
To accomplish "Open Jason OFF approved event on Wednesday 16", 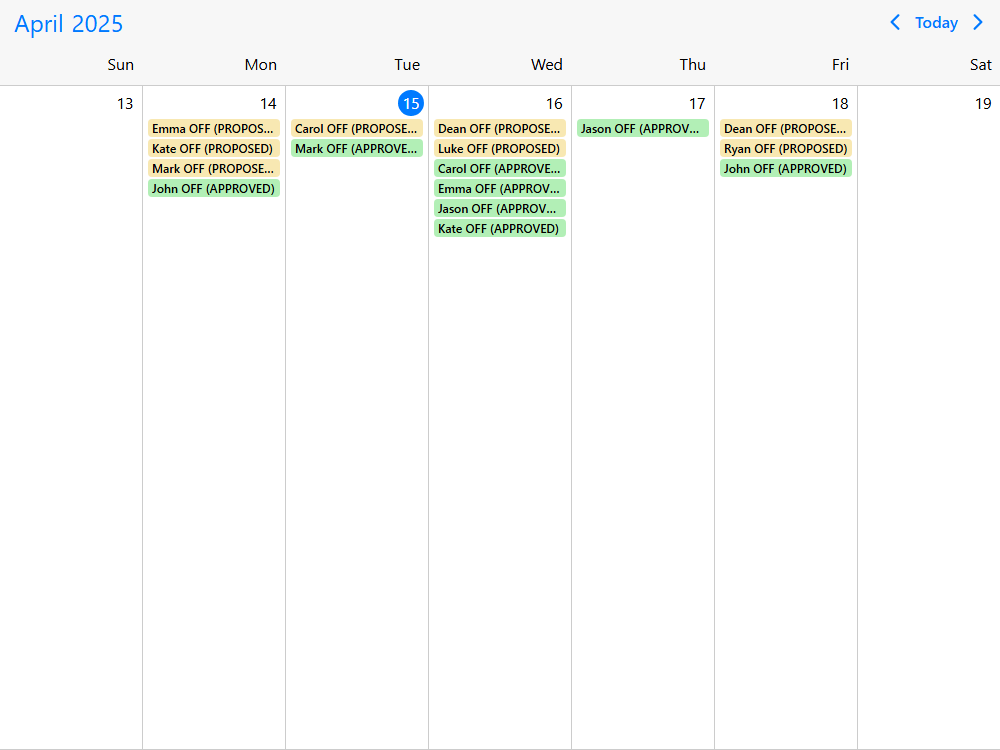I will click(499, 209).
